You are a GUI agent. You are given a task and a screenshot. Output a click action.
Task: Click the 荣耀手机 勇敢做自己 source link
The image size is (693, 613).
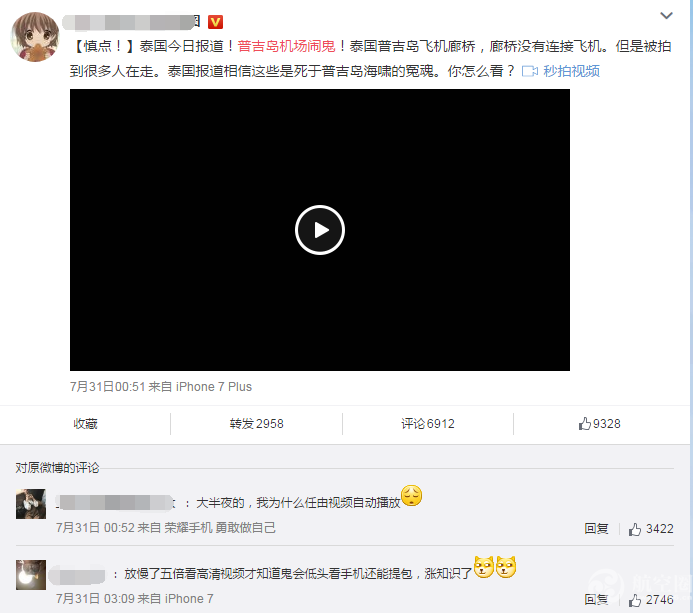point(220,528)
